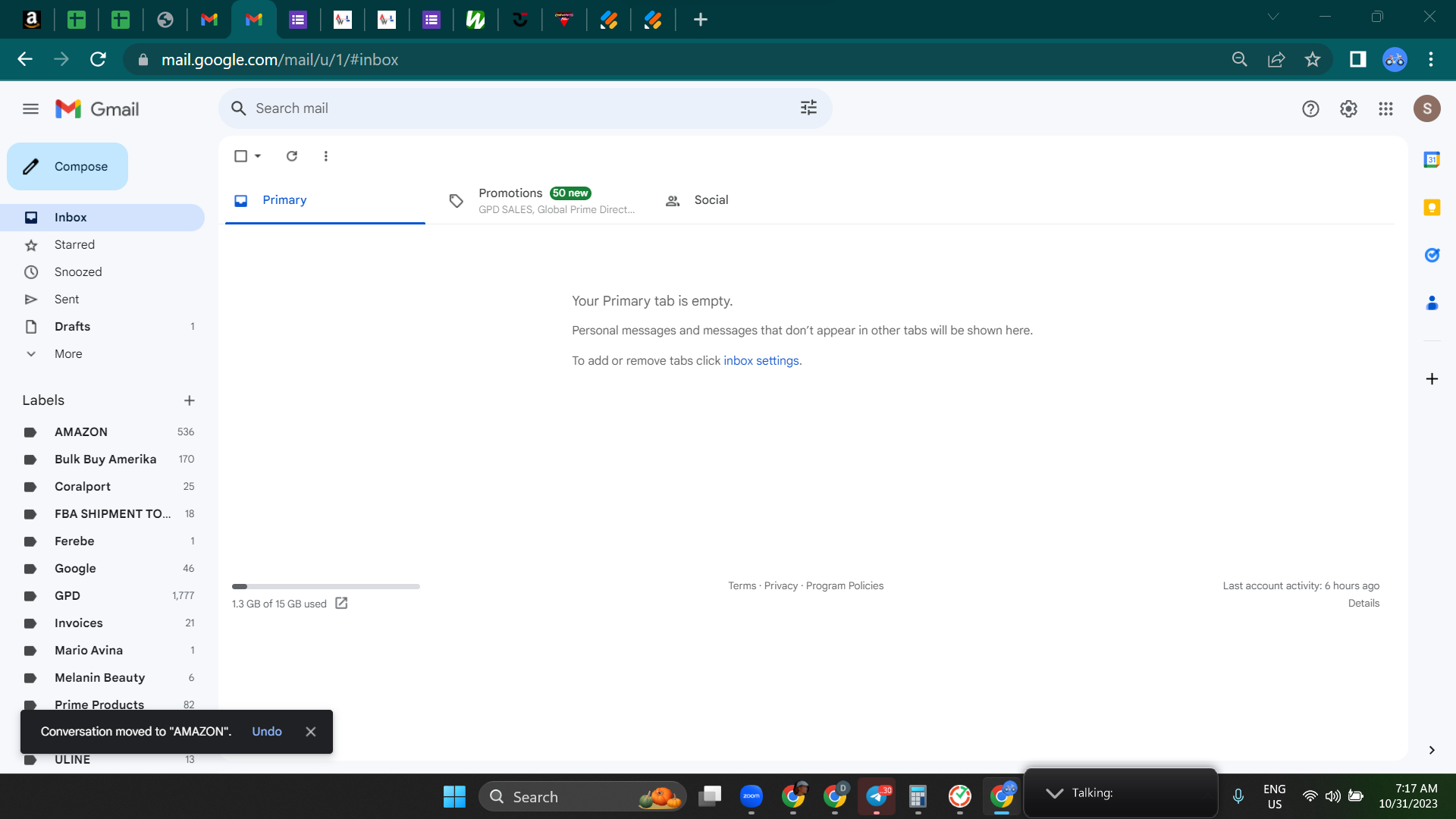Open the Inbox folder
Image resolution: width=1456 pixels, height=819 pixels.
[102, 218]
